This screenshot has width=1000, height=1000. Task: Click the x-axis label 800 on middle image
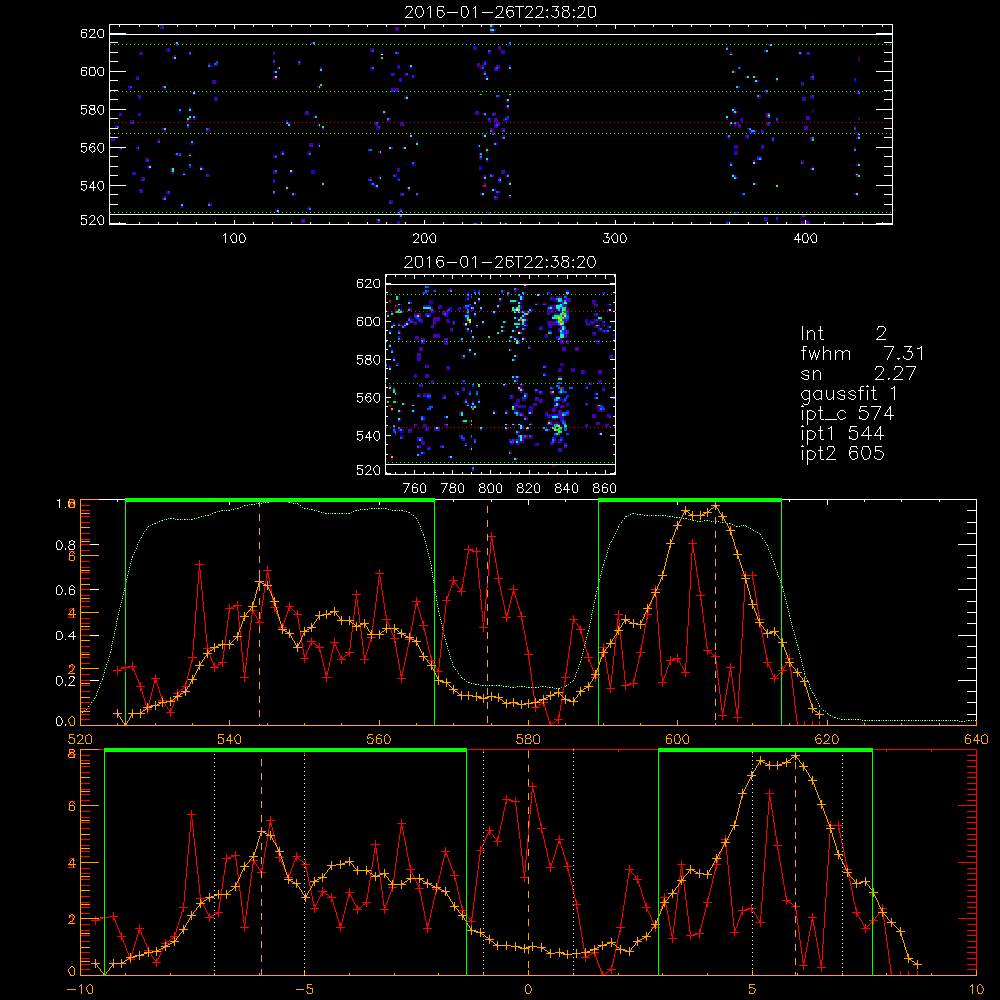(490, 489)
